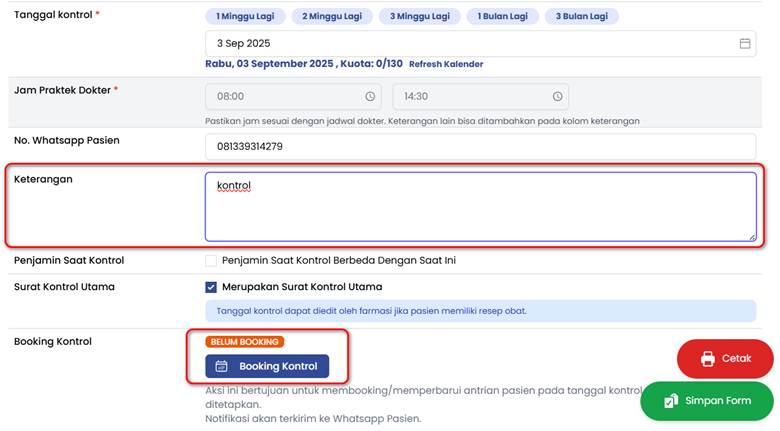Image resolution: width=780 pixels, height=431 pixels.
Task: Choose 3 Minggu Lagi quick date
Action: [x=420, y=17]
